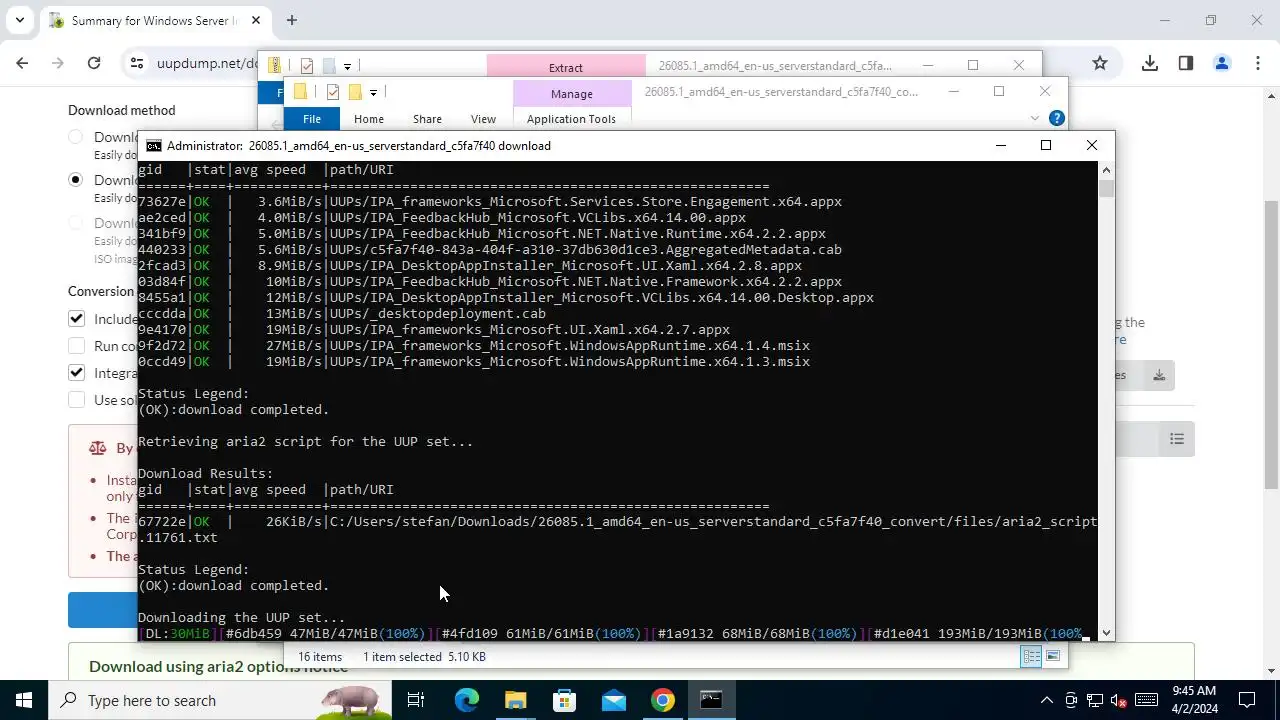The width and height of the screenshot is (1280, 720).
Task: Click the console vertical scrollbar thumb
Action: [x=1106, y=188]
